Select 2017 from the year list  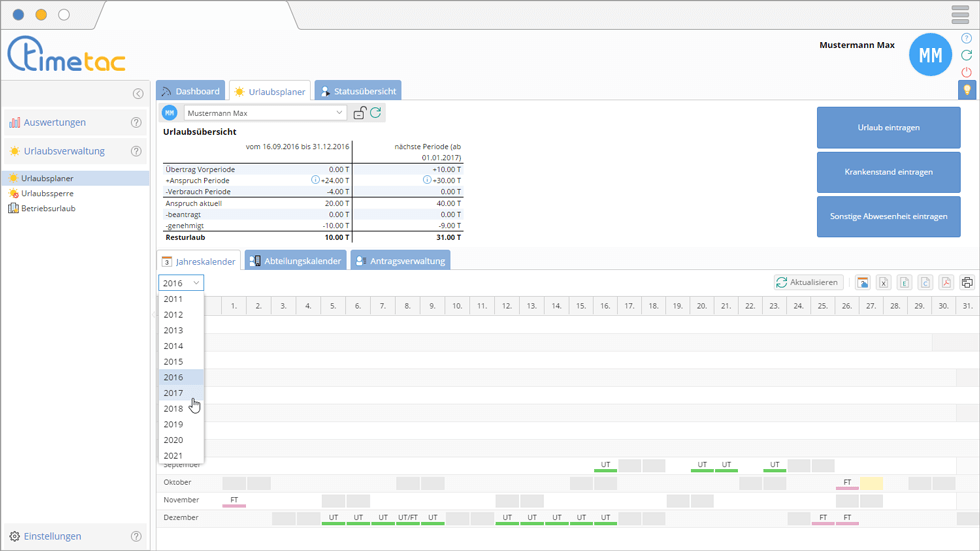pyautogui.click(x=174, y=393)
